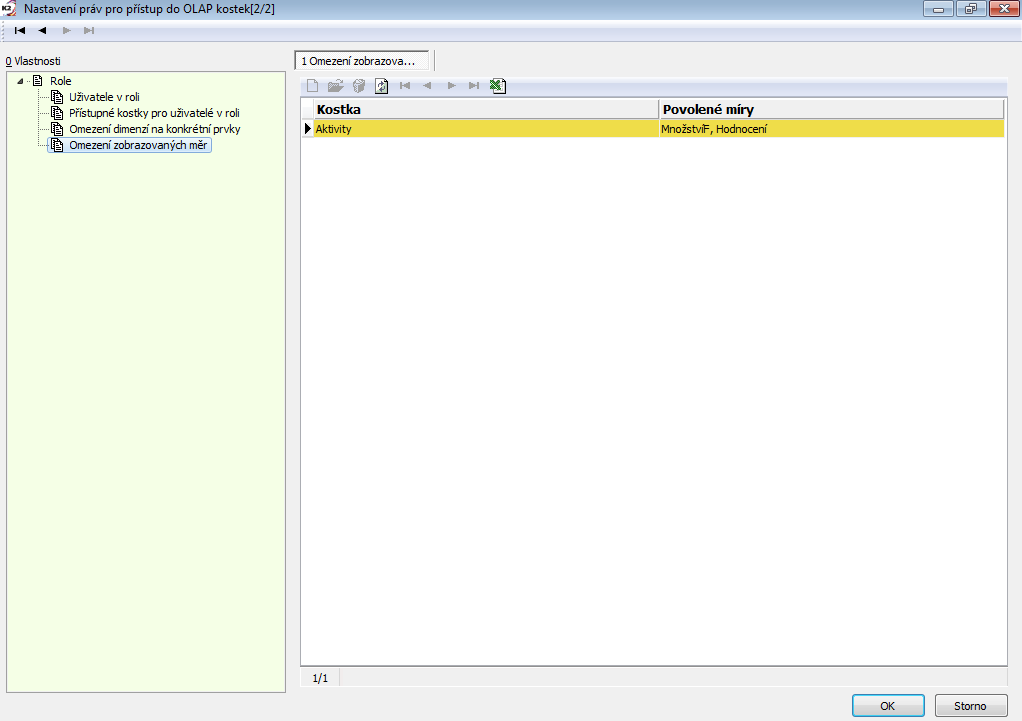Select Omezení dimenzí na konkrétní prvky
1022x721 pixels.
(155, 129)
